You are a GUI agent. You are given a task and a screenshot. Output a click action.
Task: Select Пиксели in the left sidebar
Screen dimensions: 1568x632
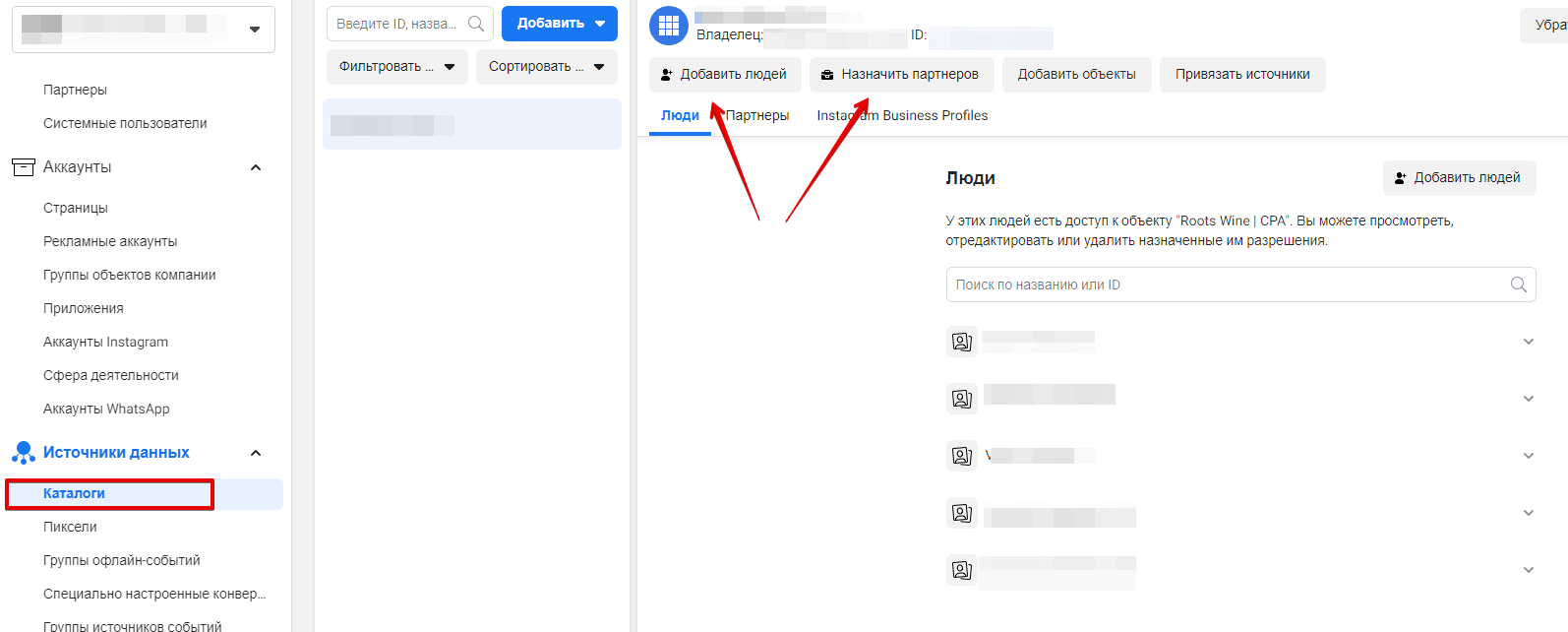[x=70, y=527]
